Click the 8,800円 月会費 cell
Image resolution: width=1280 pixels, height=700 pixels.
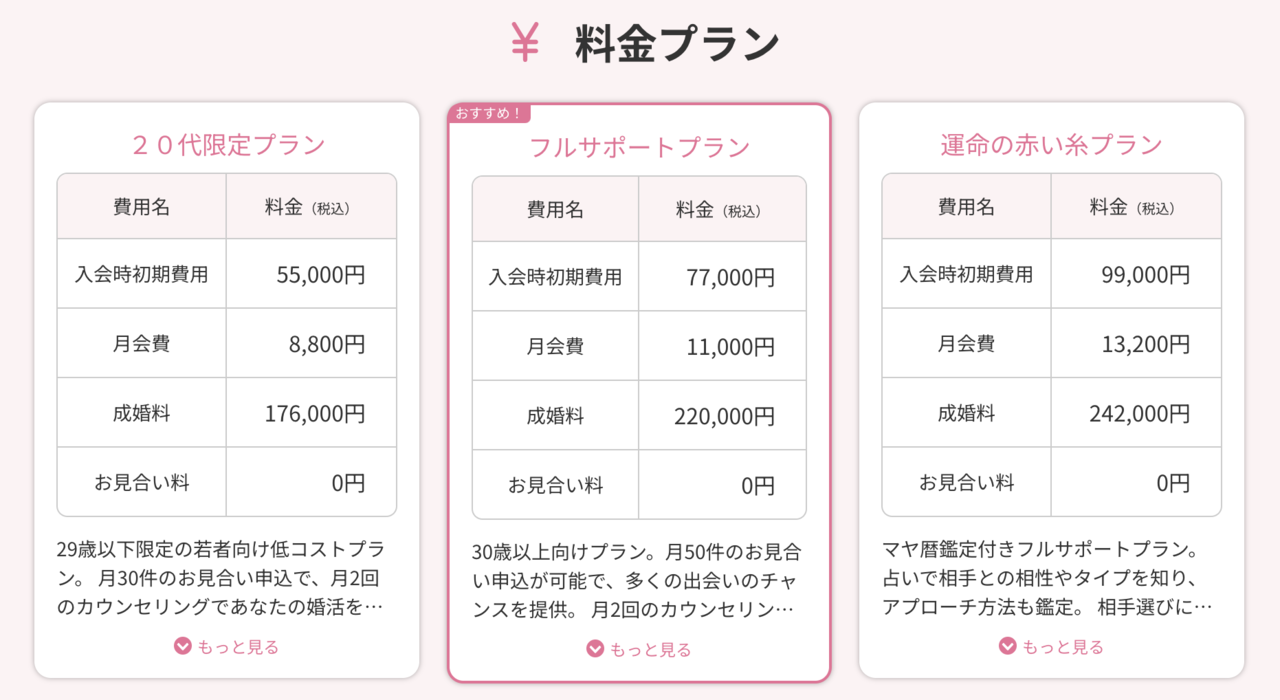[x=311, y=344]
